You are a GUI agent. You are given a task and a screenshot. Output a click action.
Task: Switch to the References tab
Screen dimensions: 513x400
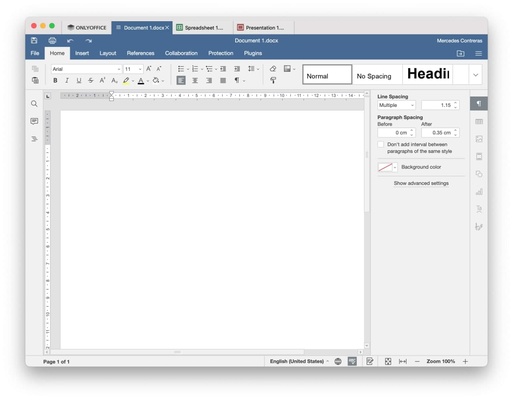140,53
